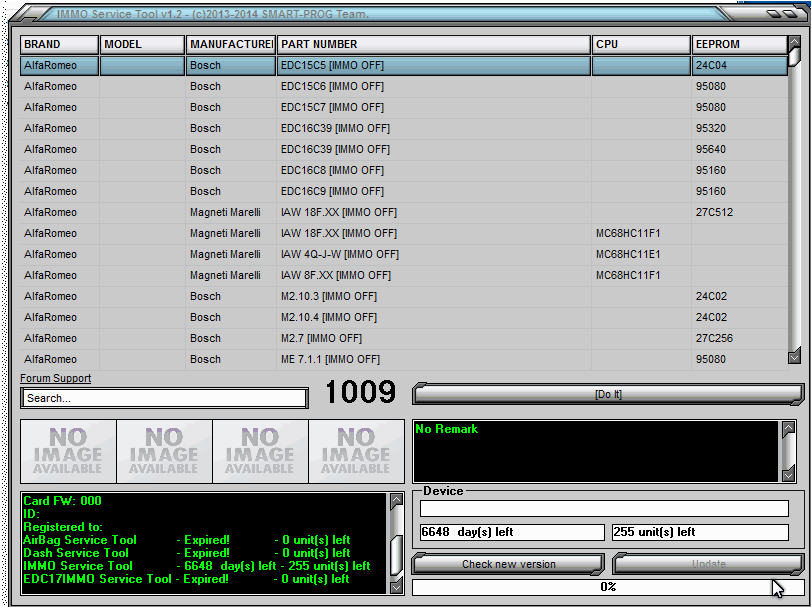Click the 1009 counter number
This screenshot has height=607, width=812.
point(360,392)
